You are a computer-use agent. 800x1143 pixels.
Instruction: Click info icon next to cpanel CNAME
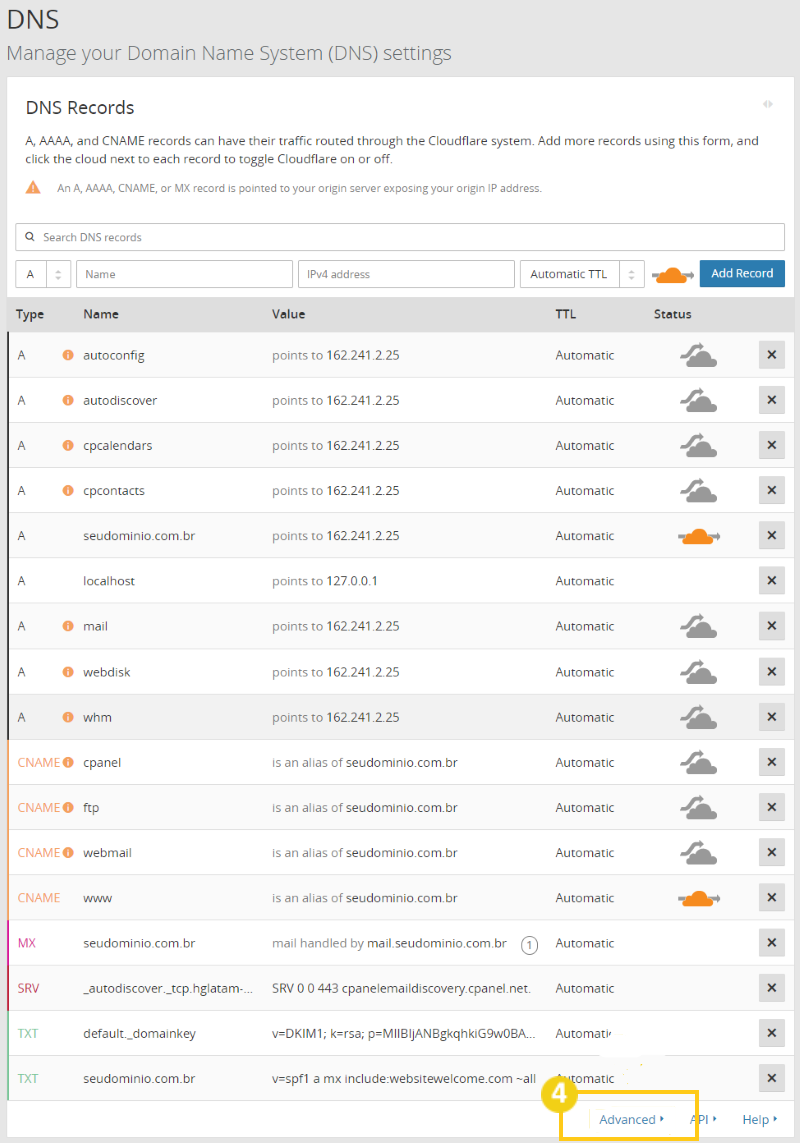pos(68,762)
